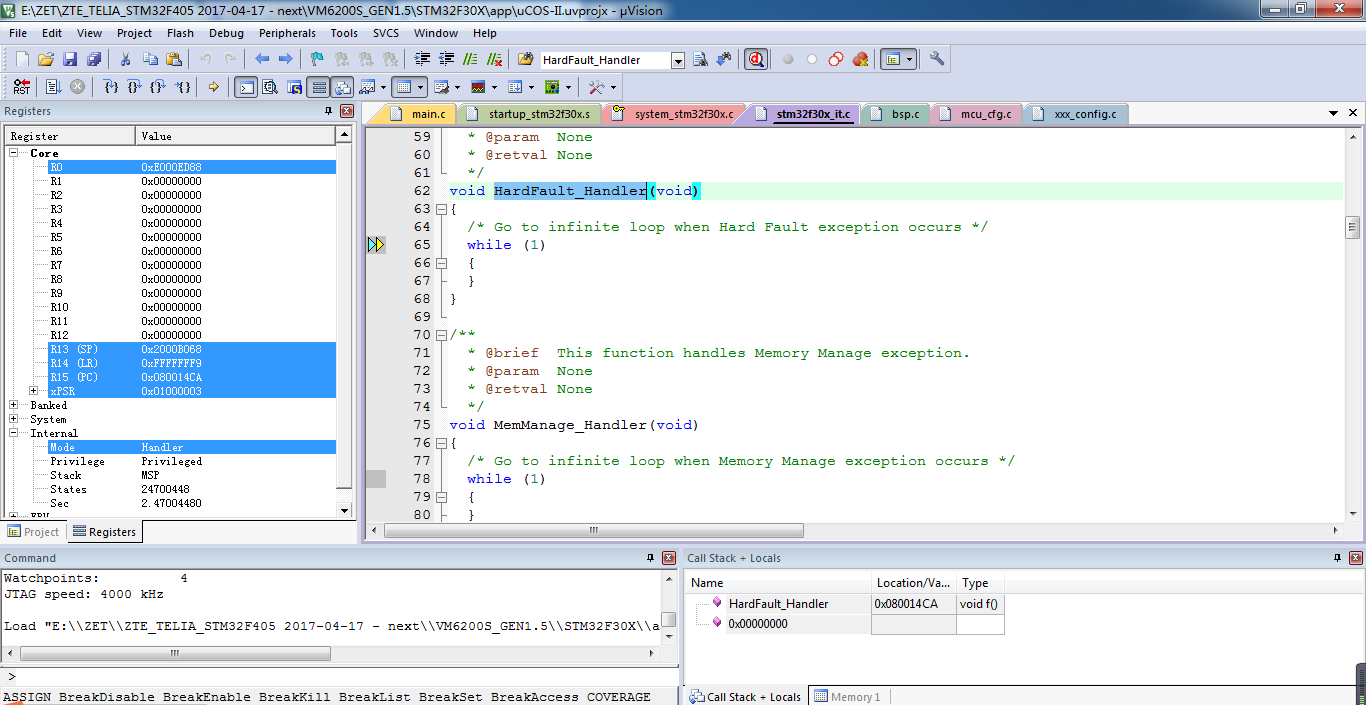Open a file with the folder icon

click(46, 59)
